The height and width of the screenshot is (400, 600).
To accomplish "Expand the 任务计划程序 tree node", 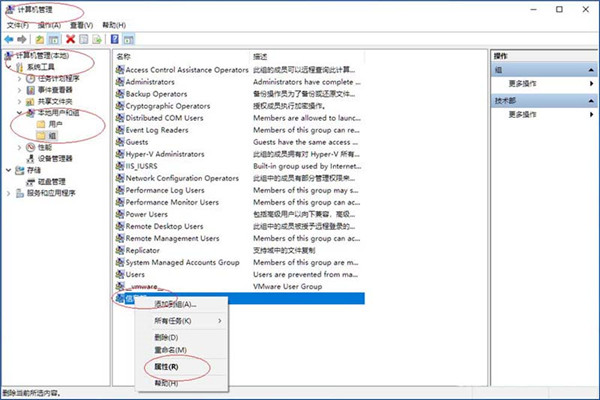I will tap(20, 79).
